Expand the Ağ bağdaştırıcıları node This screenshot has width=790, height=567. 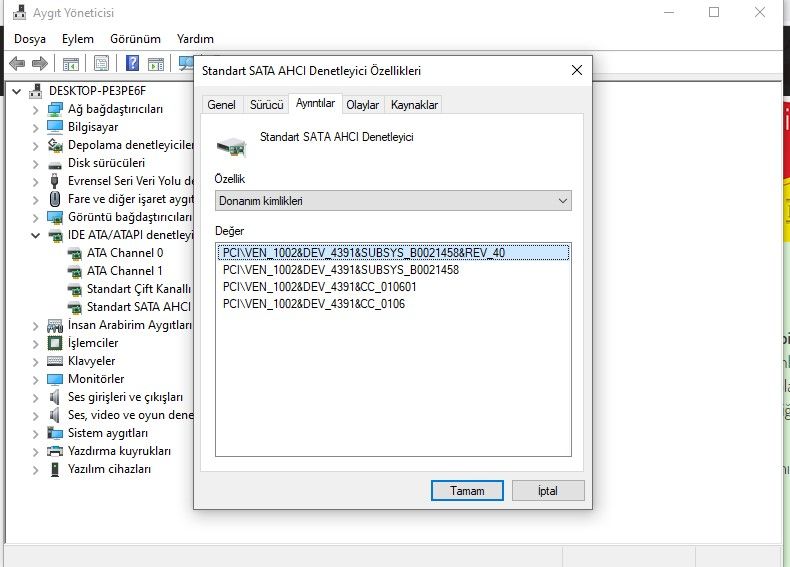click(x=35, y=109)
